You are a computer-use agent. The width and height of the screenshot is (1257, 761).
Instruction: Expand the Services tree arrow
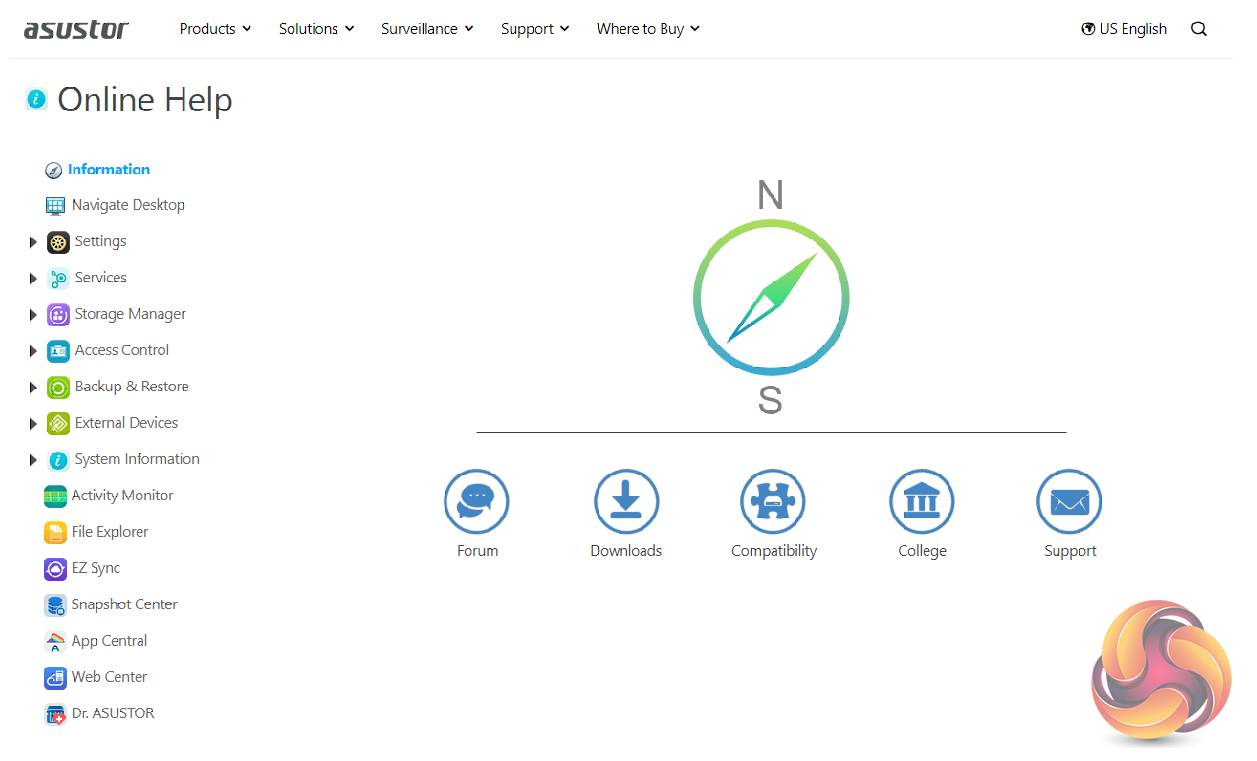click(x=33, y=278)
